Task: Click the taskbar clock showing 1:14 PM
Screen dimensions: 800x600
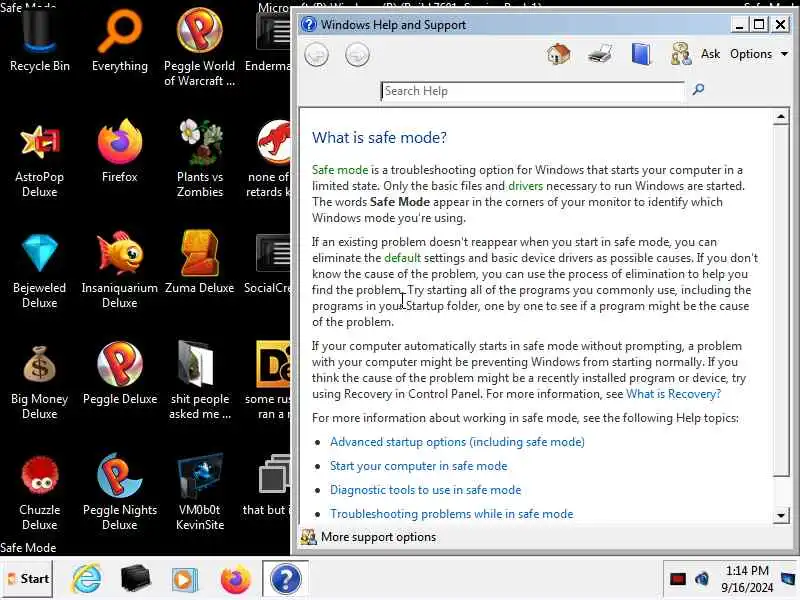Action: point(747,579)
